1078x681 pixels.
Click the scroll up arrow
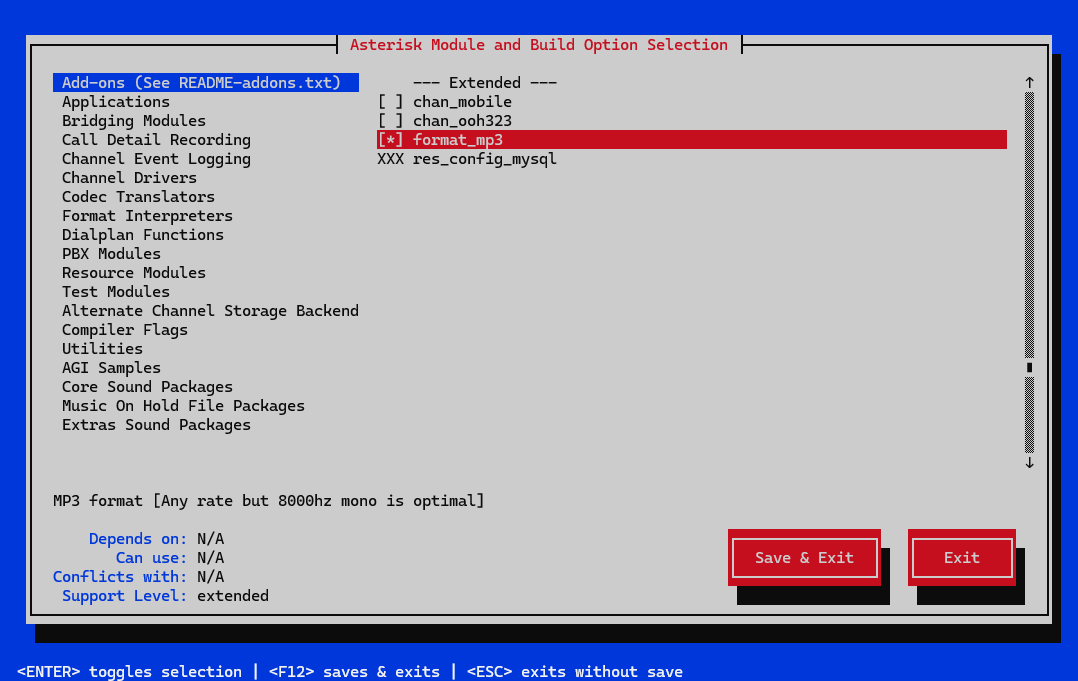coord(1029,83)
